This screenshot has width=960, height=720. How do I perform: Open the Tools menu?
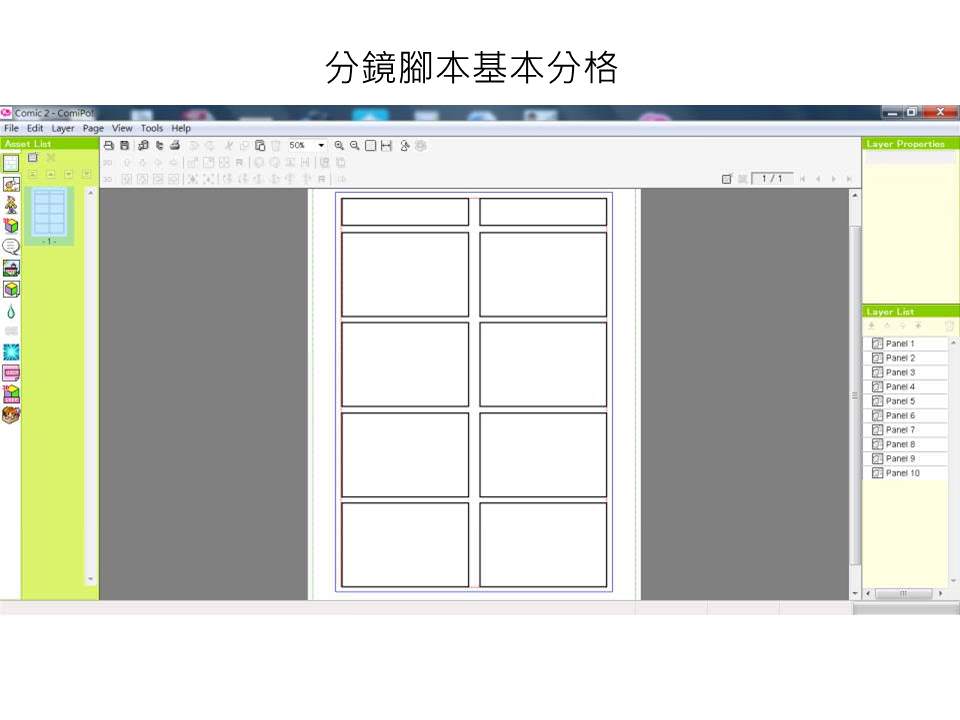pos(152,128)
